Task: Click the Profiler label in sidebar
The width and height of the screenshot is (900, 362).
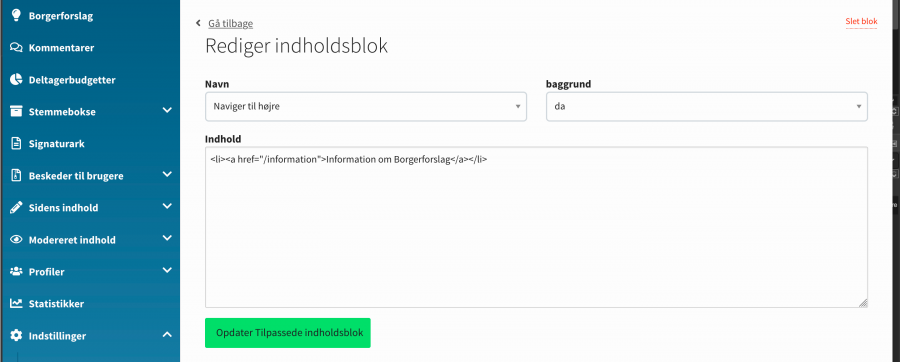Action: [x=46, y=272]
